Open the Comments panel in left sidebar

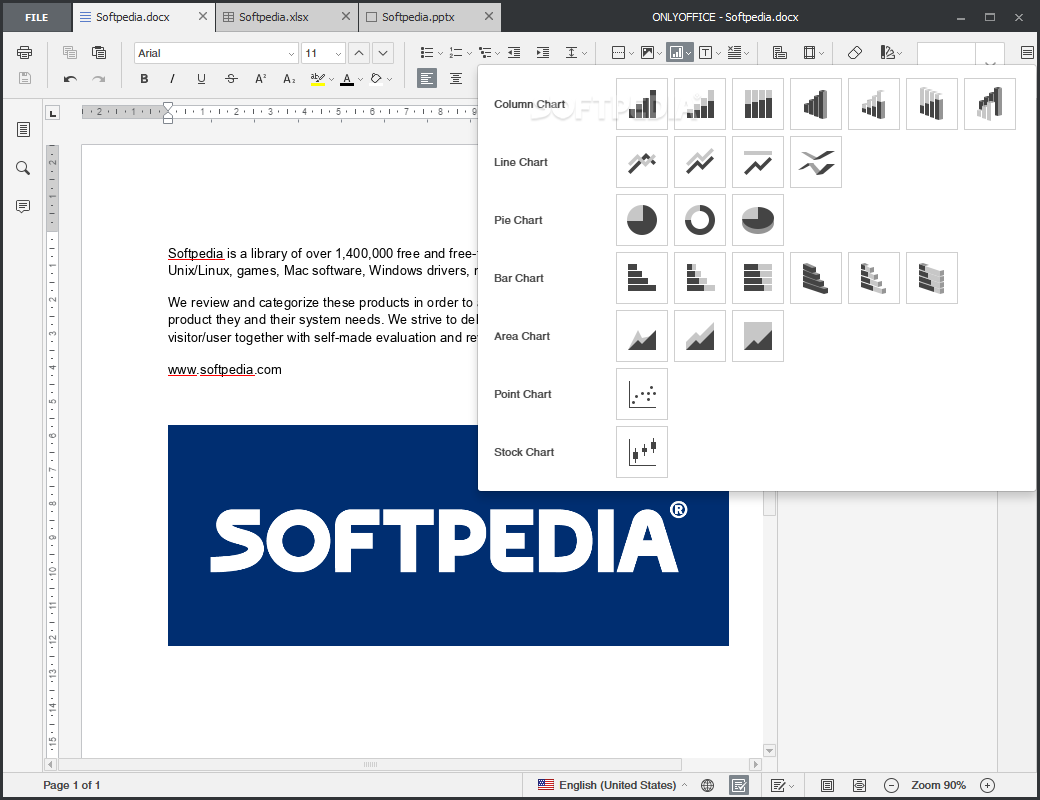point(23,206)
